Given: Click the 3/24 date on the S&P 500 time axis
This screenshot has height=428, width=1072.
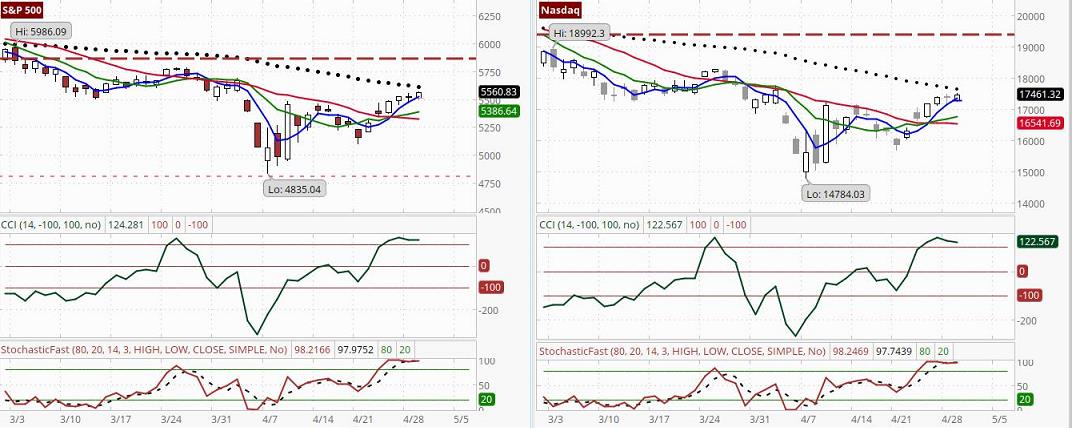Looking at the screenshot, I should point(171,418).
